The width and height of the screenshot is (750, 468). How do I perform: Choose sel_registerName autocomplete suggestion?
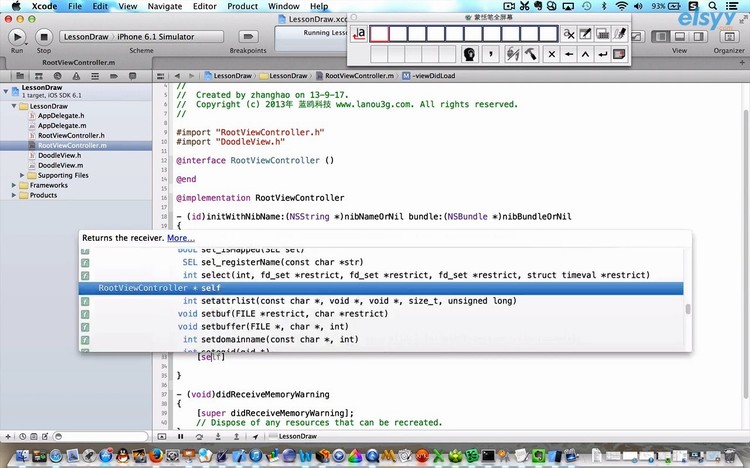click(381, 262)
